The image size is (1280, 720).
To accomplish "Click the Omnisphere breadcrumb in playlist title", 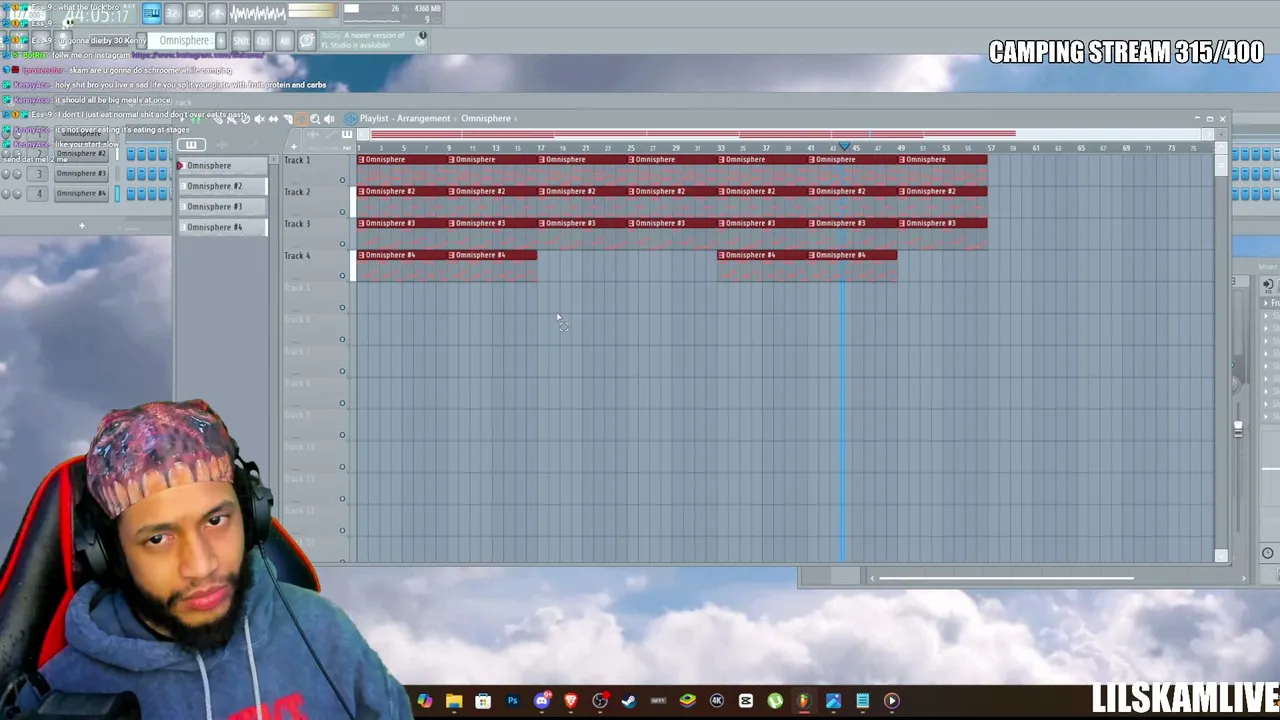I will pos(486,118).
